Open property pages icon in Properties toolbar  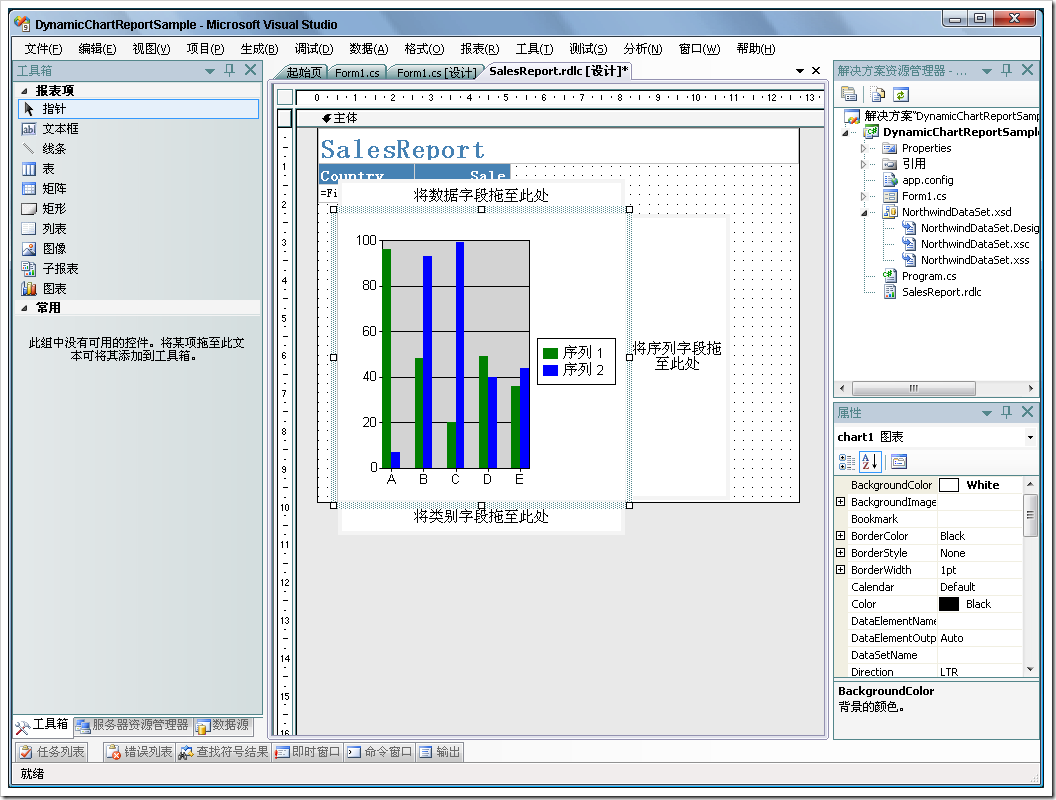click(x=899, y=462)
